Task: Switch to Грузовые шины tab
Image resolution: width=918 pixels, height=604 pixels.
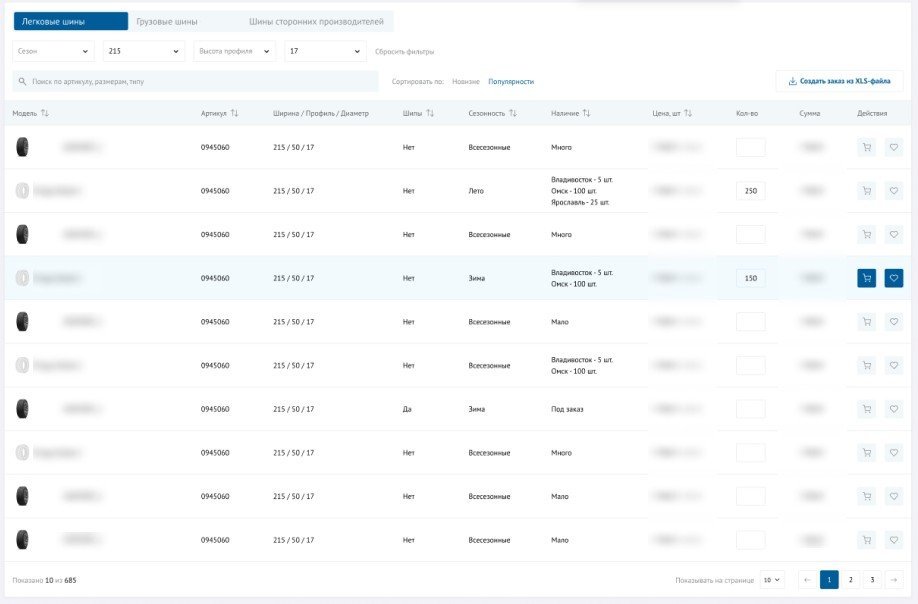Action: [x=167, y=21]
